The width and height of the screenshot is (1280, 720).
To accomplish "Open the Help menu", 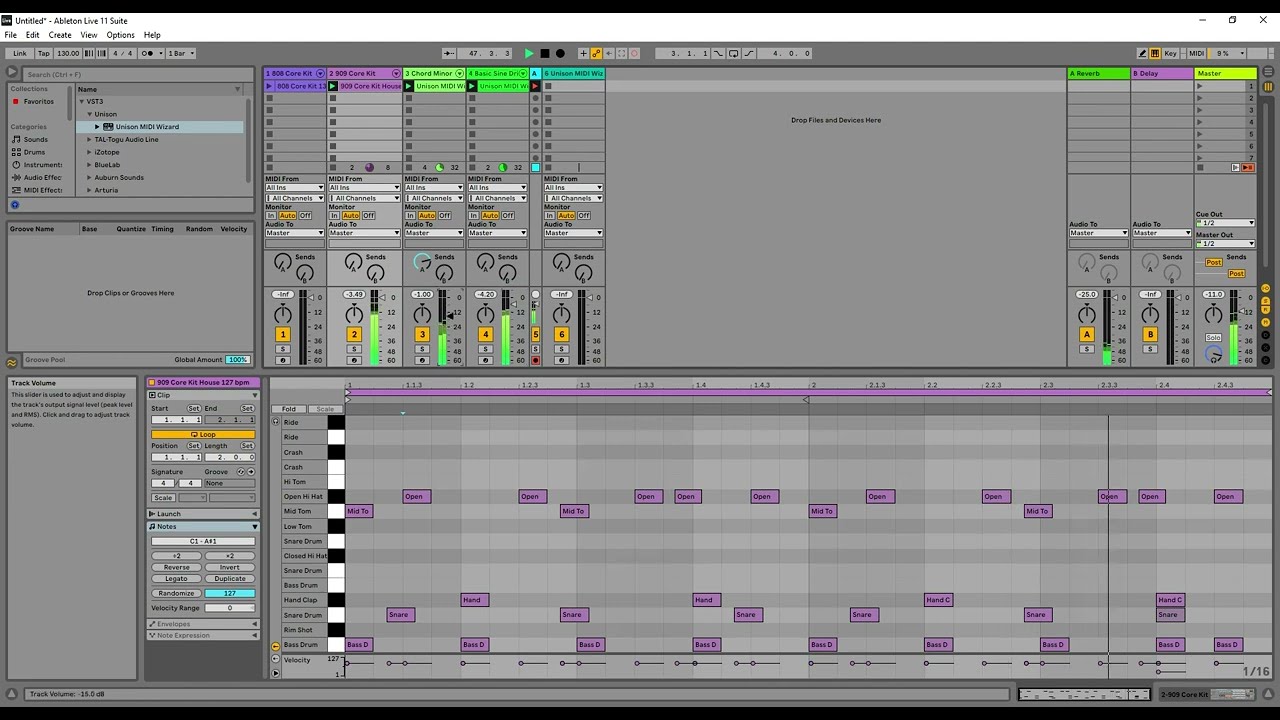I will 152,35.
